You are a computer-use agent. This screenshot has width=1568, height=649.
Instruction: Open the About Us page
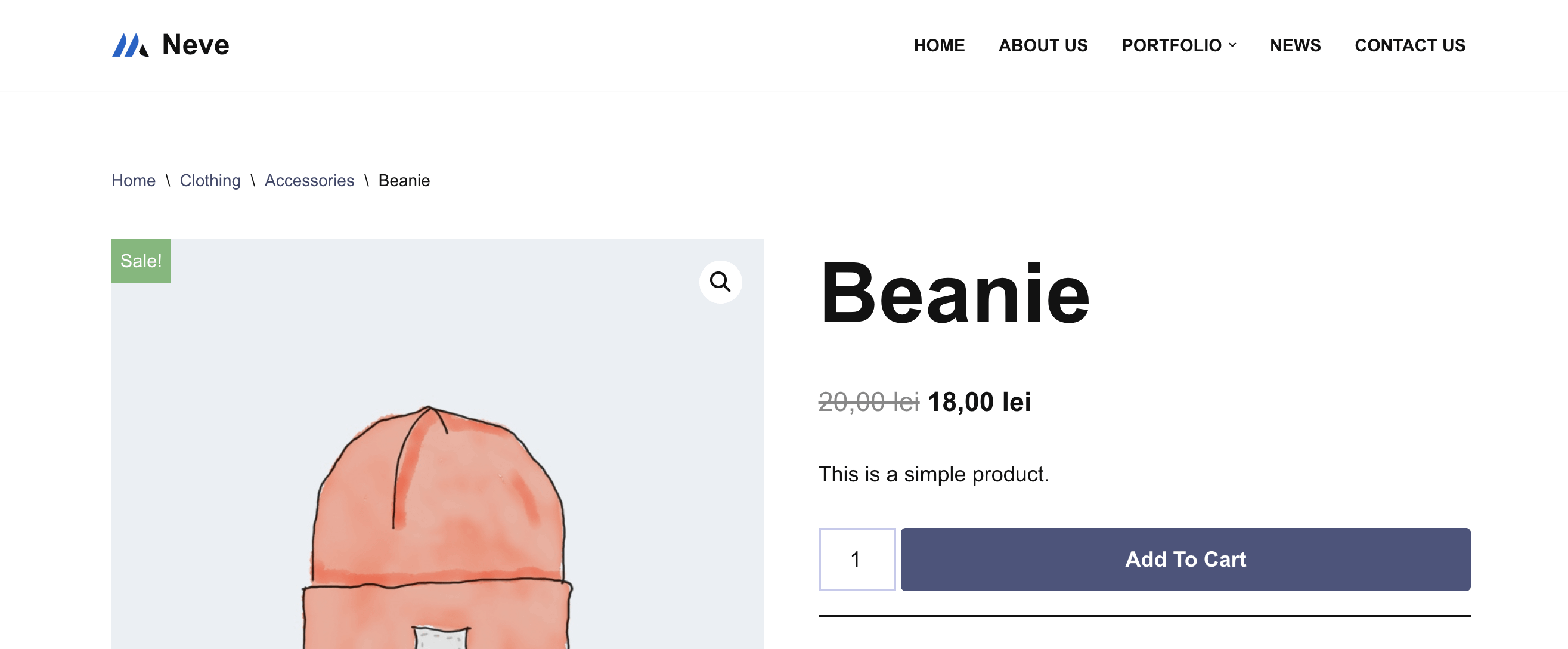coord(1043,45)
